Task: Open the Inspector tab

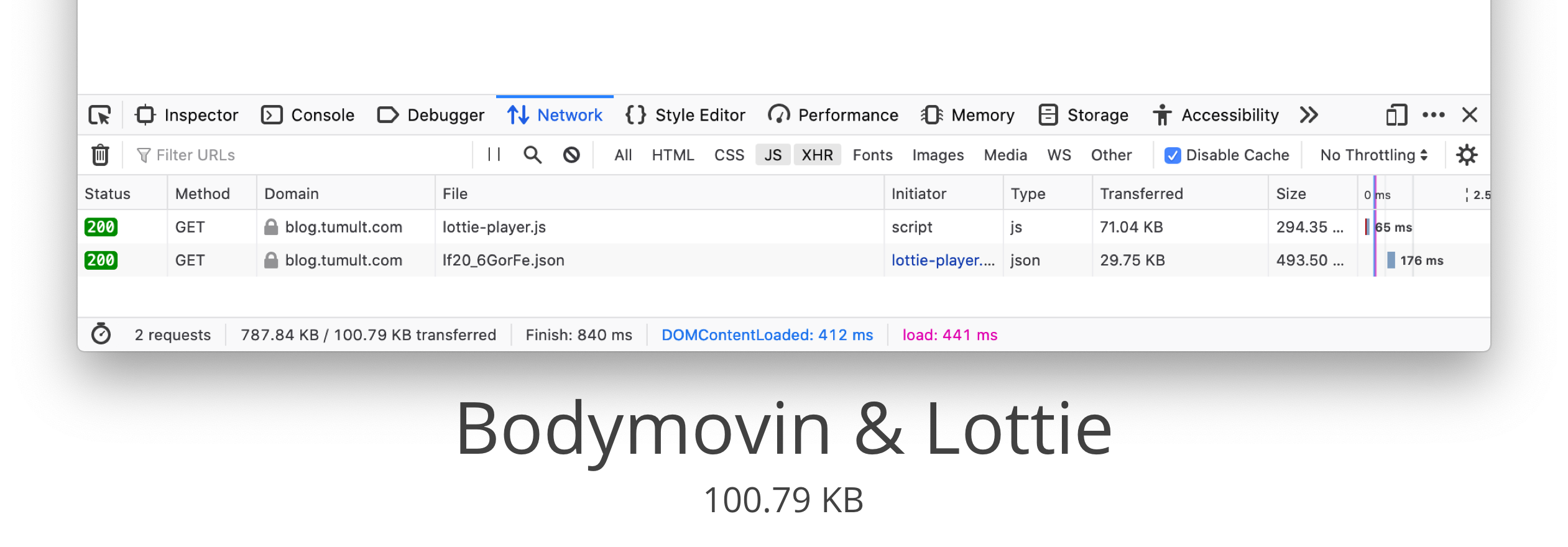Action: (187, 116)
